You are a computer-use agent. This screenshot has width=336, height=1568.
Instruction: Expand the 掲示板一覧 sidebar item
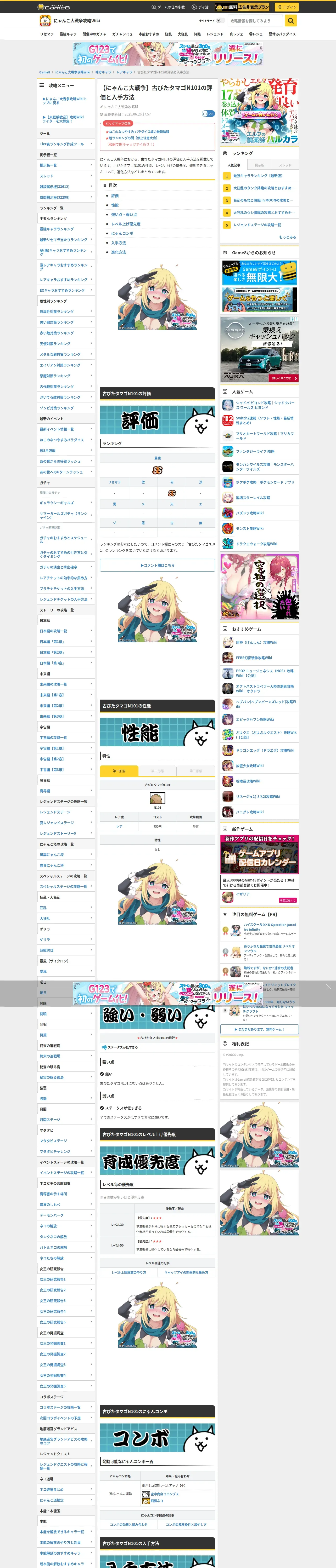[x=66, y=166]
